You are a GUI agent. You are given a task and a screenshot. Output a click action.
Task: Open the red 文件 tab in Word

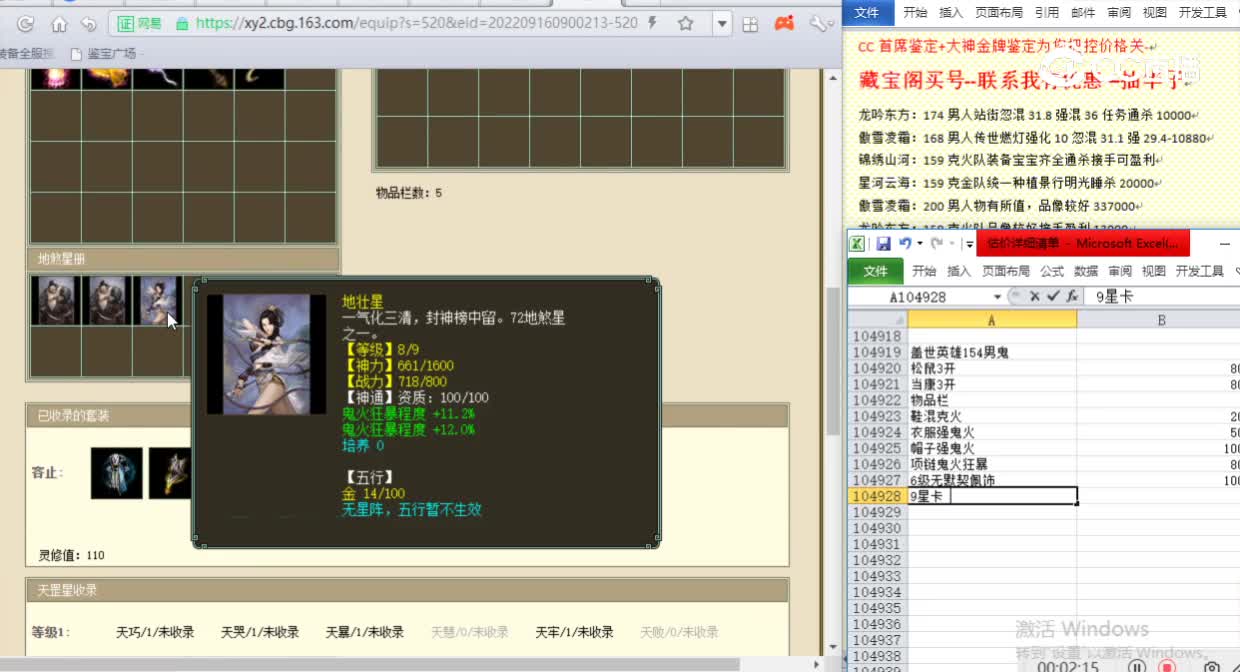(x=867, y=13)
